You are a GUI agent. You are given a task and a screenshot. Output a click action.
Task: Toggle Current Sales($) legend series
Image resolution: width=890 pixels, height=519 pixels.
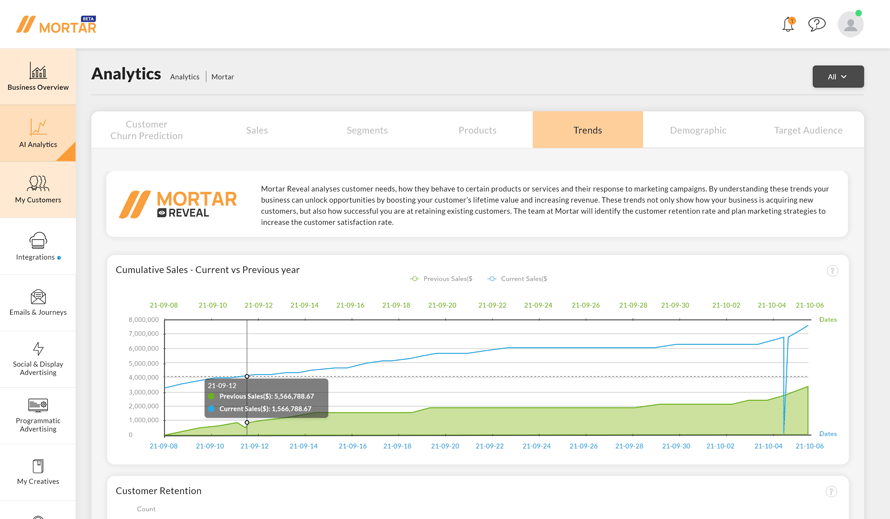coord(517,279)
